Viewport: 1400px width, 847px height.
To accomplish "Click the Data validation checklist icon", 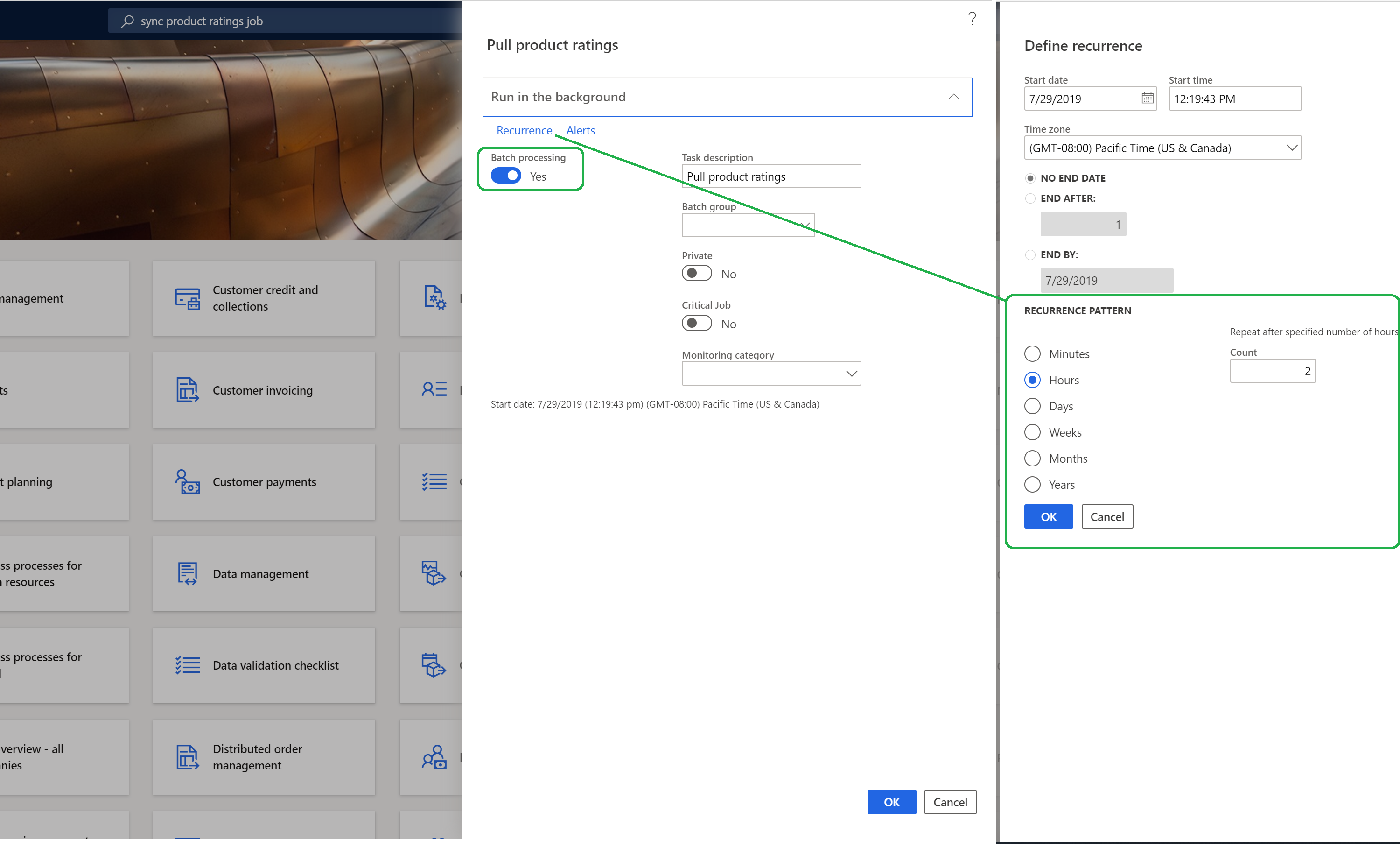I will (187, 664).
